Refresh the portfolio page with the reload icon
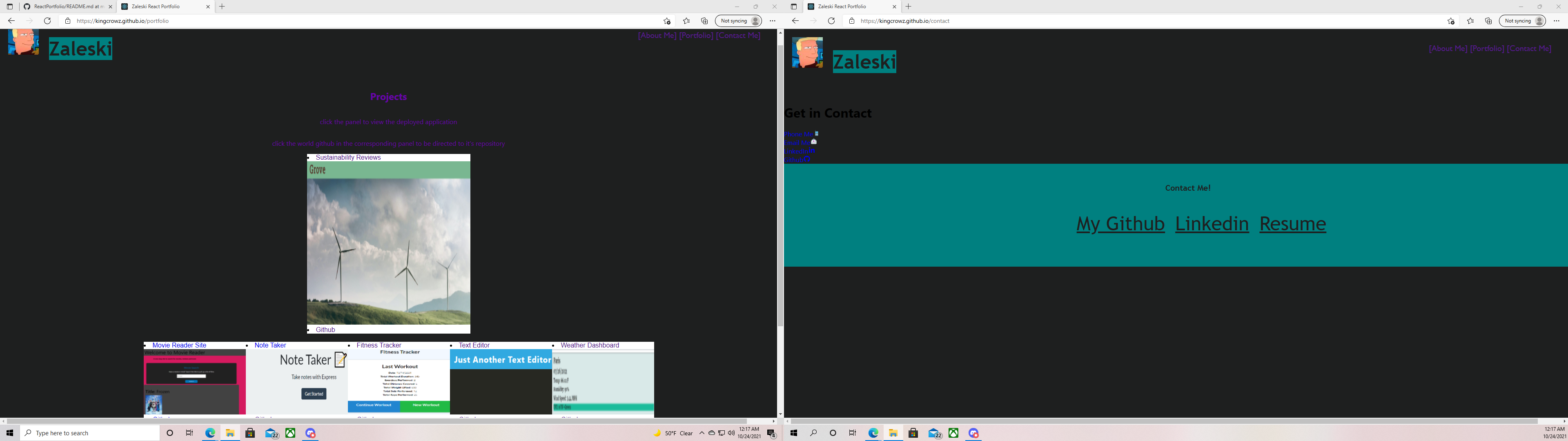 47,20
